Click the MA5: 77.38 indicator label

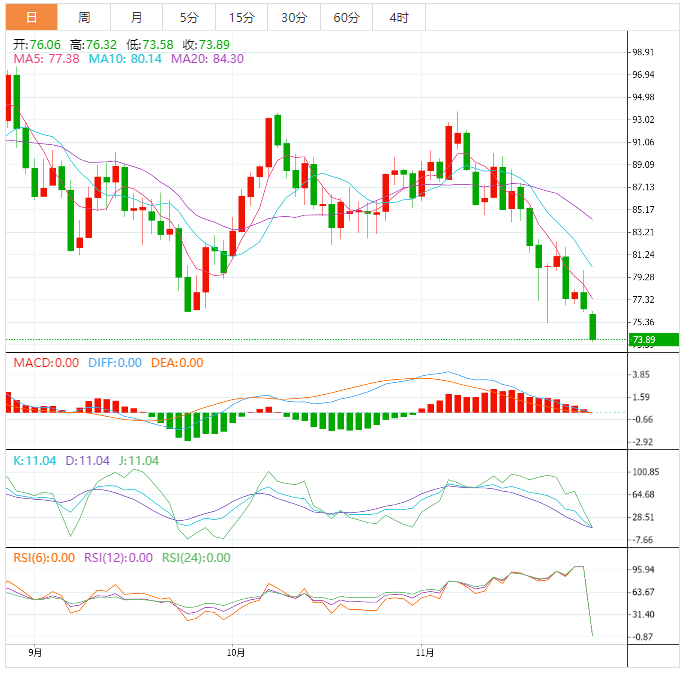(x=46, y=59)
